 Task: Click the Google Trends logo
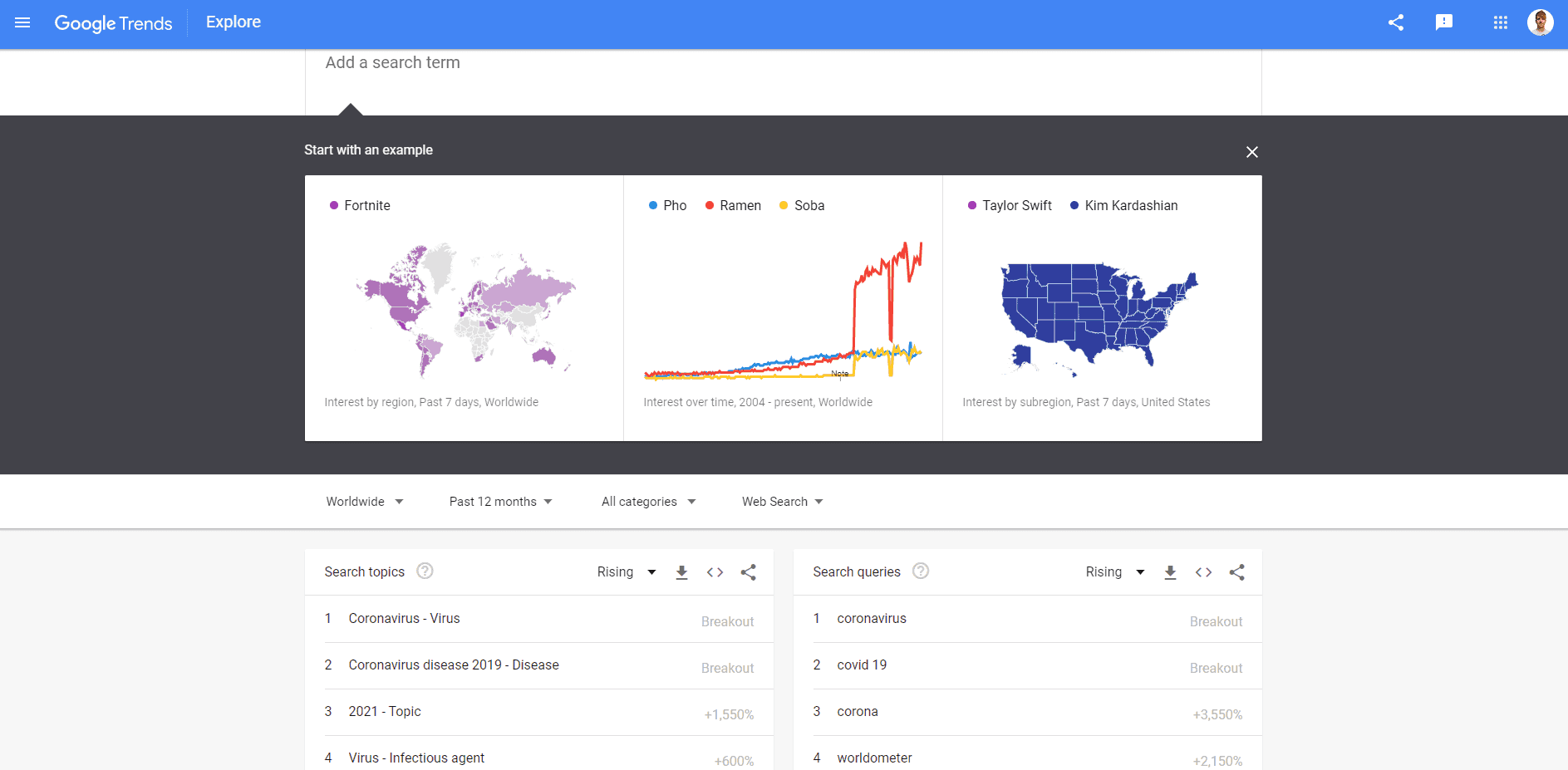pos(113,23)
